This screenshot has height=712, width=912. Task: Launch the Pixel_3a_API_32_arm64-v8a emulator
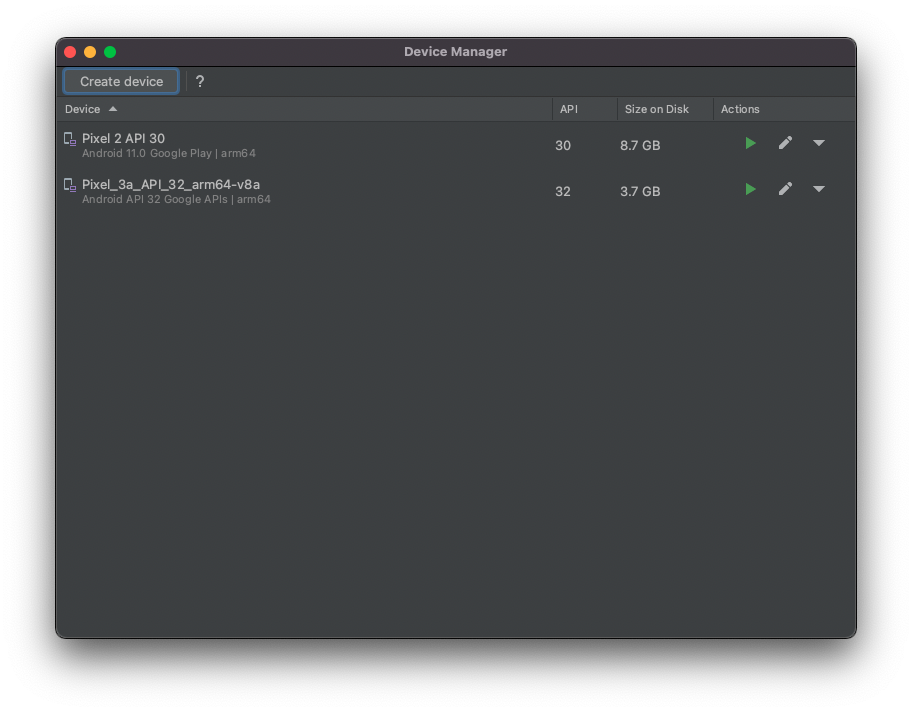pos(750,189)
